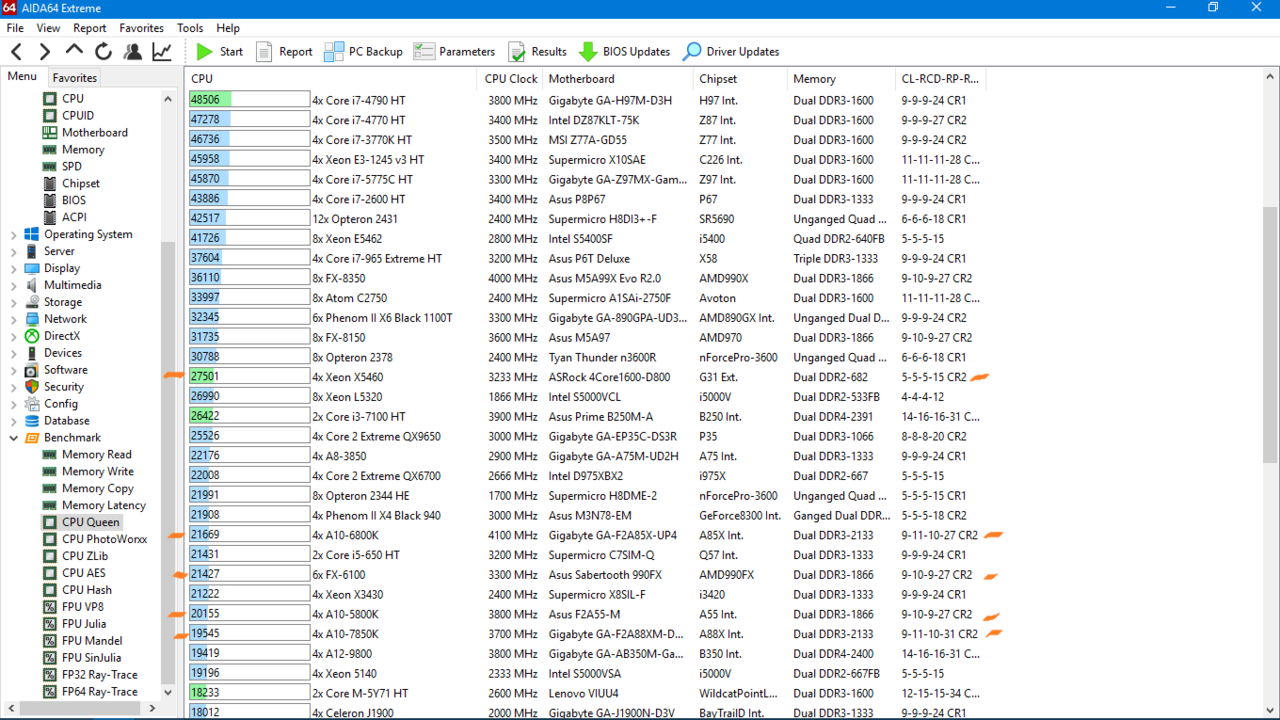The height and width of the screenshot is (720, 1280).
Task: Expand the Server tree node
Action: tap(14, 252)
